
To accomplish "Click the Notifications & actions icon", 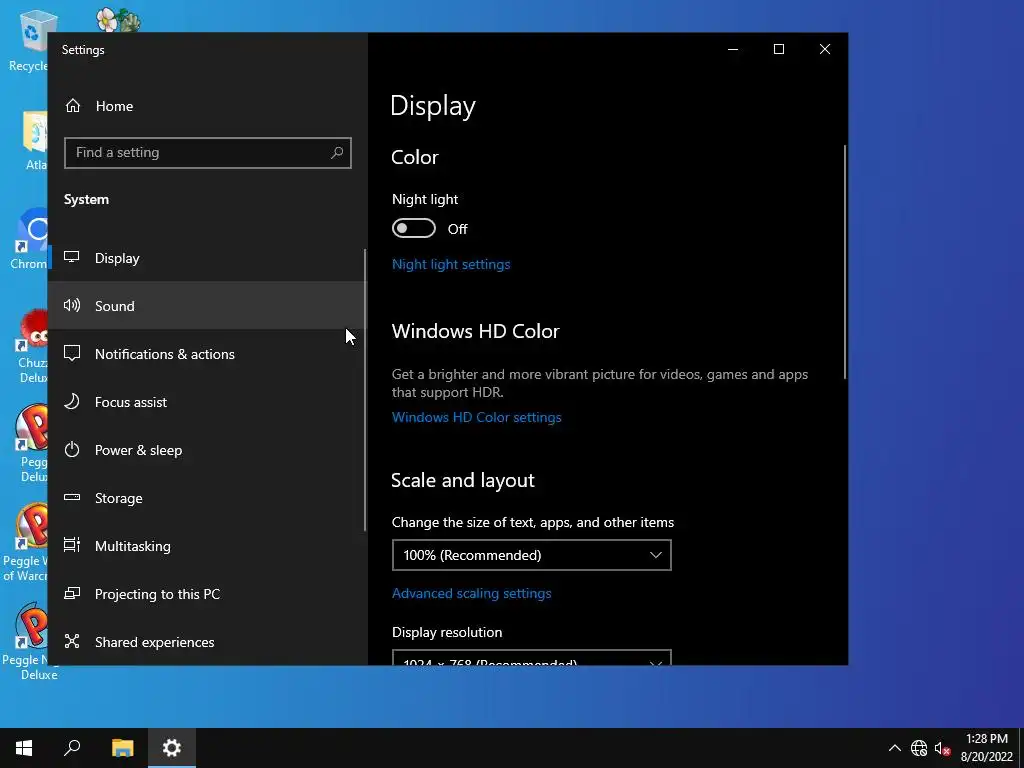I will click(x=72, y=353).
